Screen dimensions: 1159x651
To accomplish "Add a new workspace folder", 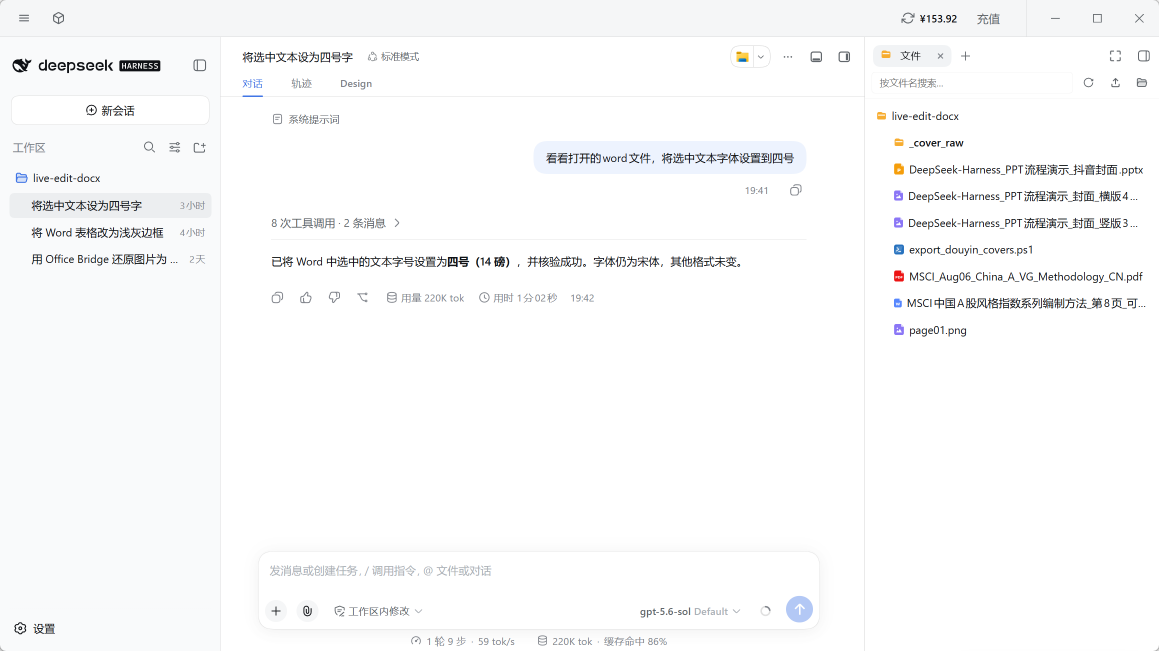I will 200,148.
